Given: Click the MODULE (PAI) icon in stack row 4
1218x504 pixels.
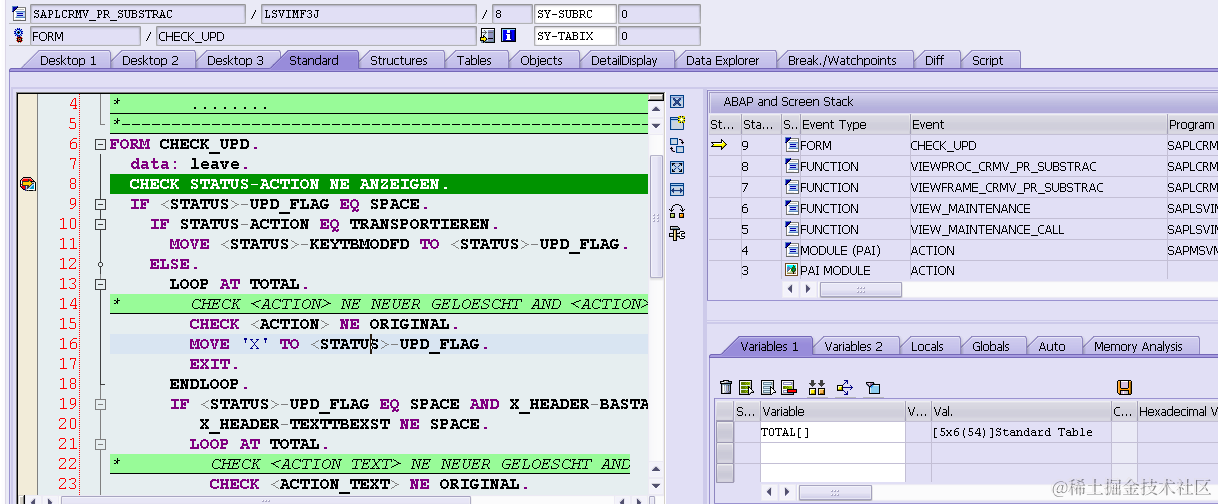Looking at the screenshot, I should 792,249.
